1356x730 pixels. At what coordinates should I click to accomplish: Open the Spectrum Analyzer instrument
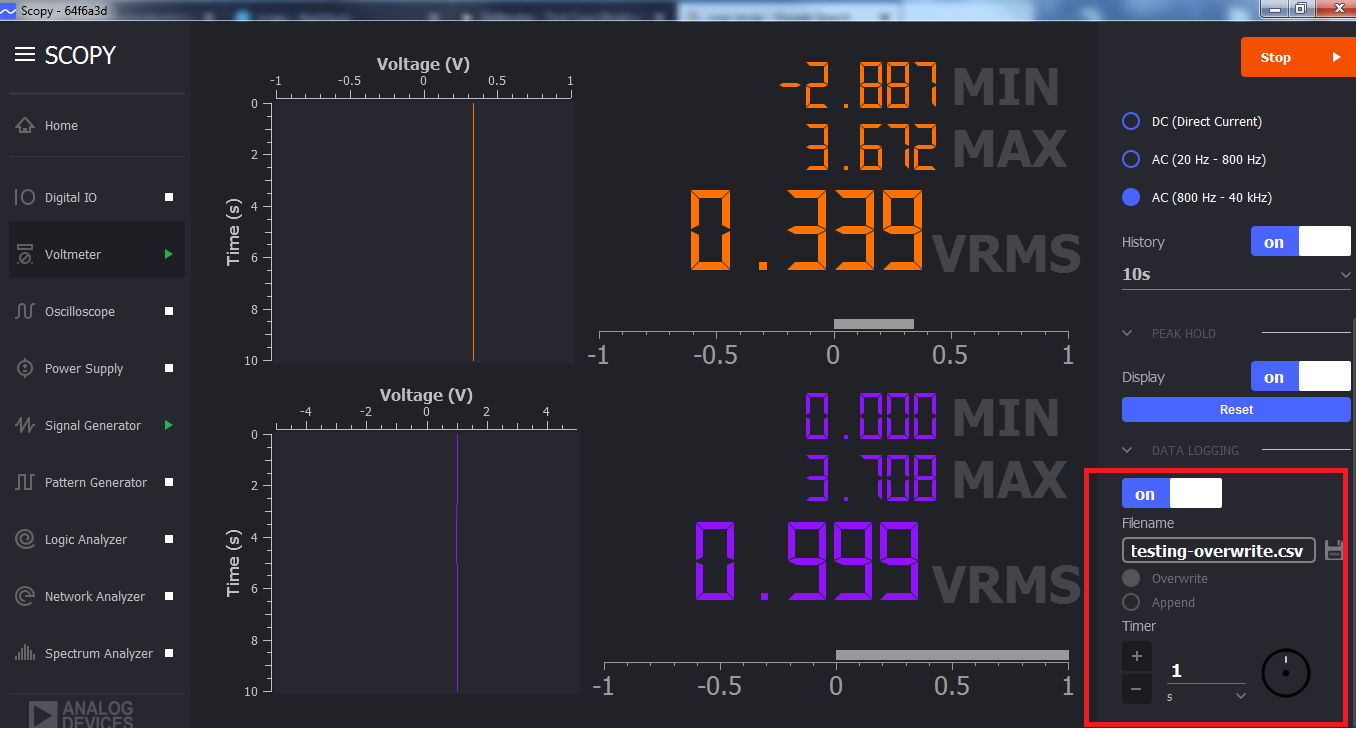click(x=97, y=654)
